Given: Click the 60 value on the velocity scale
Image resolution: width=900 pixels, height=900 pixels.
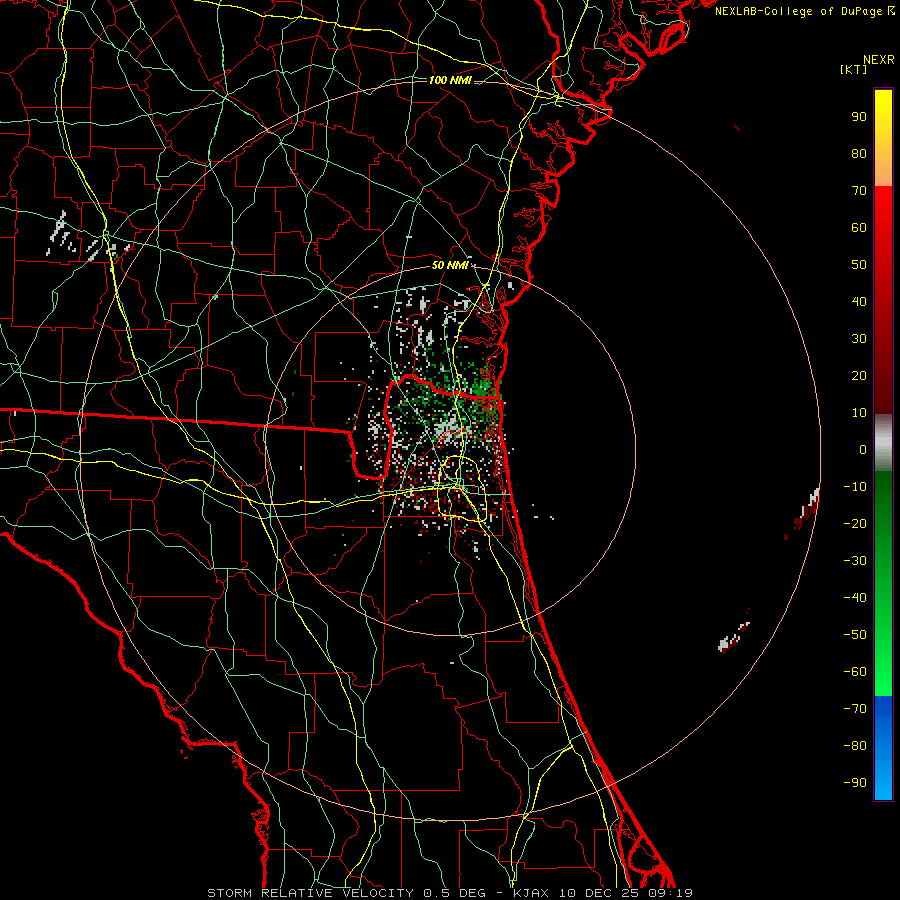Looking at the screenshot, I should point(859,227).
